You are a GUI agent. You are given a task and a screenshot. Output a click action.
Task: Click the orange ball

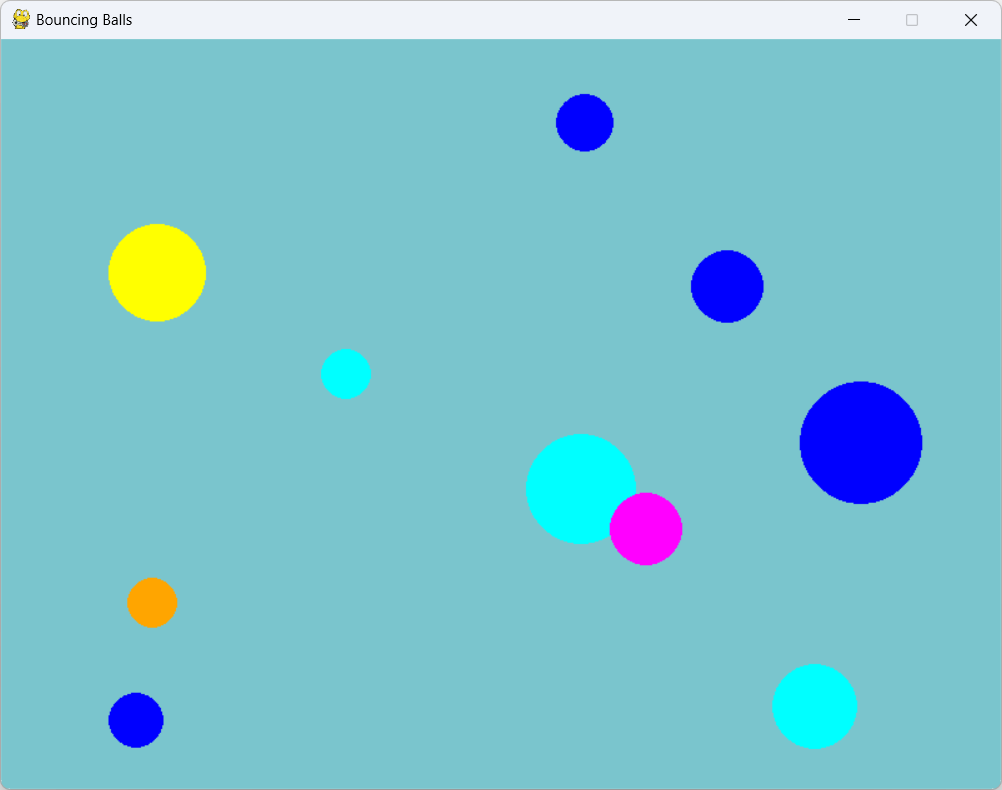tap(152, 603)
